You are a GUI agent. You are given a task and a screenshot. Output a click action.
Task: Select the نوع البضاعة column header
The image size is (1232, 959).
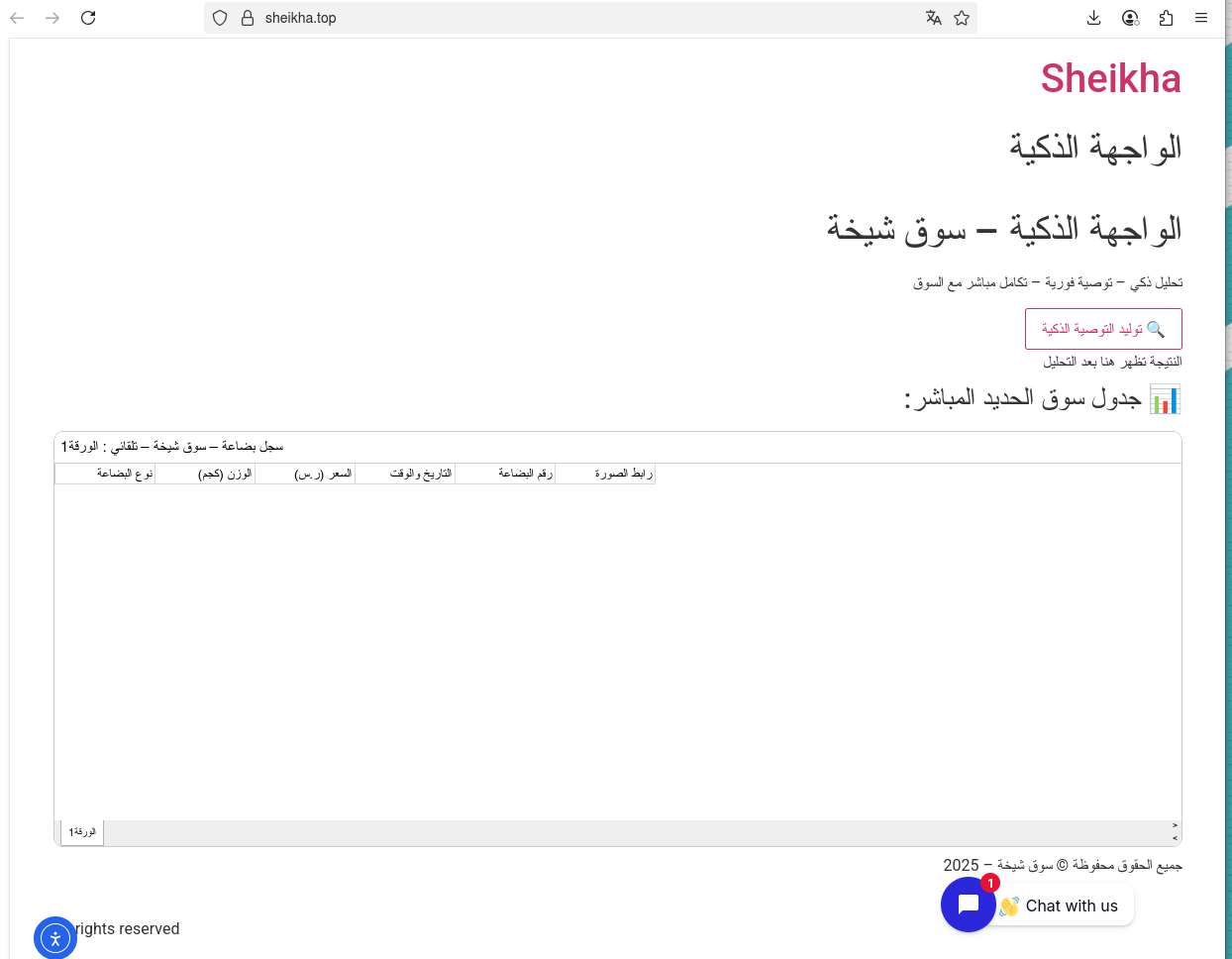coord(105,474)
